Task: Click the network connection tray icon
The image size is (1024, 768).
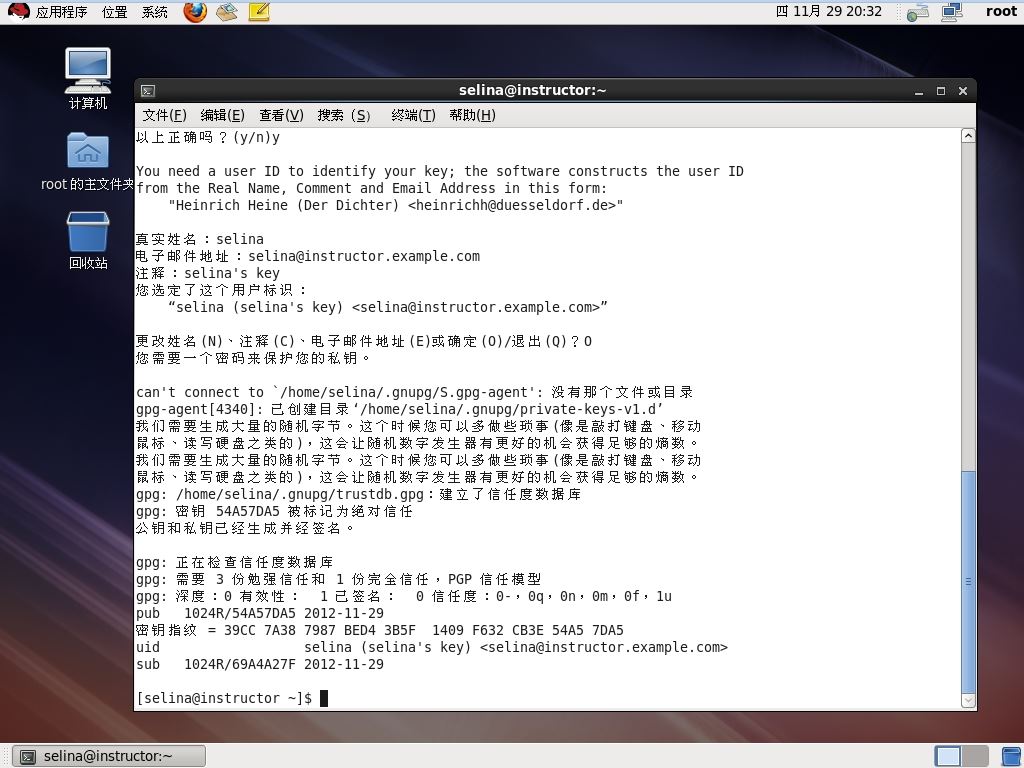Action: click(x=918, y=12)
